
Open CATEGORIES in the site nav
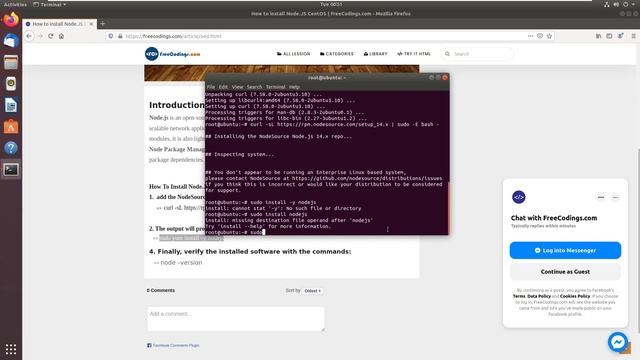pos(337,54)
